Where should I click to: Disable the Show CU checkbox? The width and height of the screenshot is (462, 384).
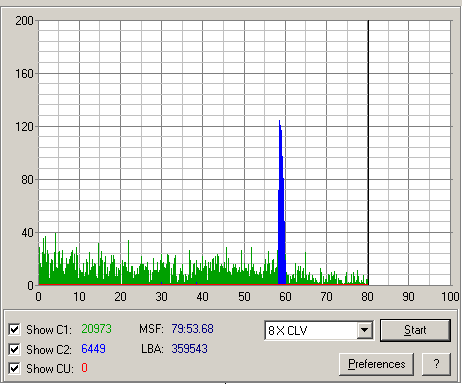click(14, 369)
